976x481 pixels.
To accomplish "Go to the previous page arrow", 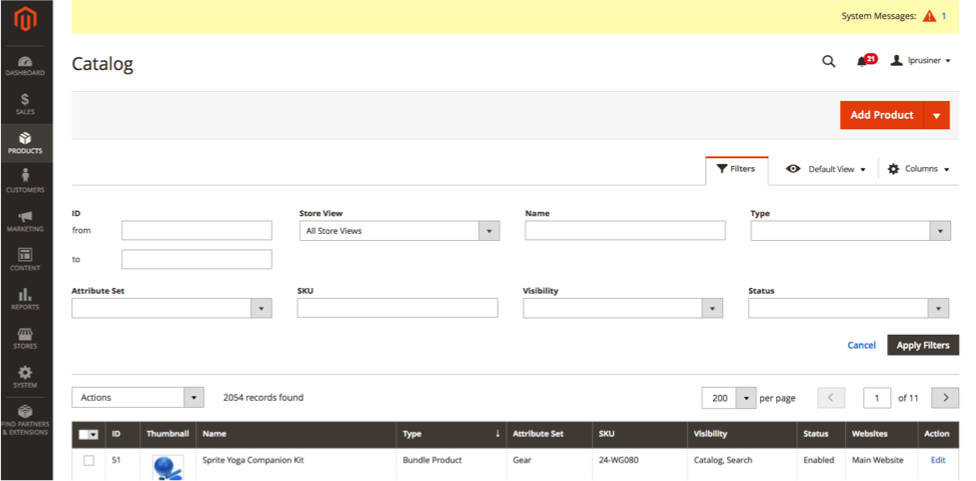I will (x=831, y=398).
